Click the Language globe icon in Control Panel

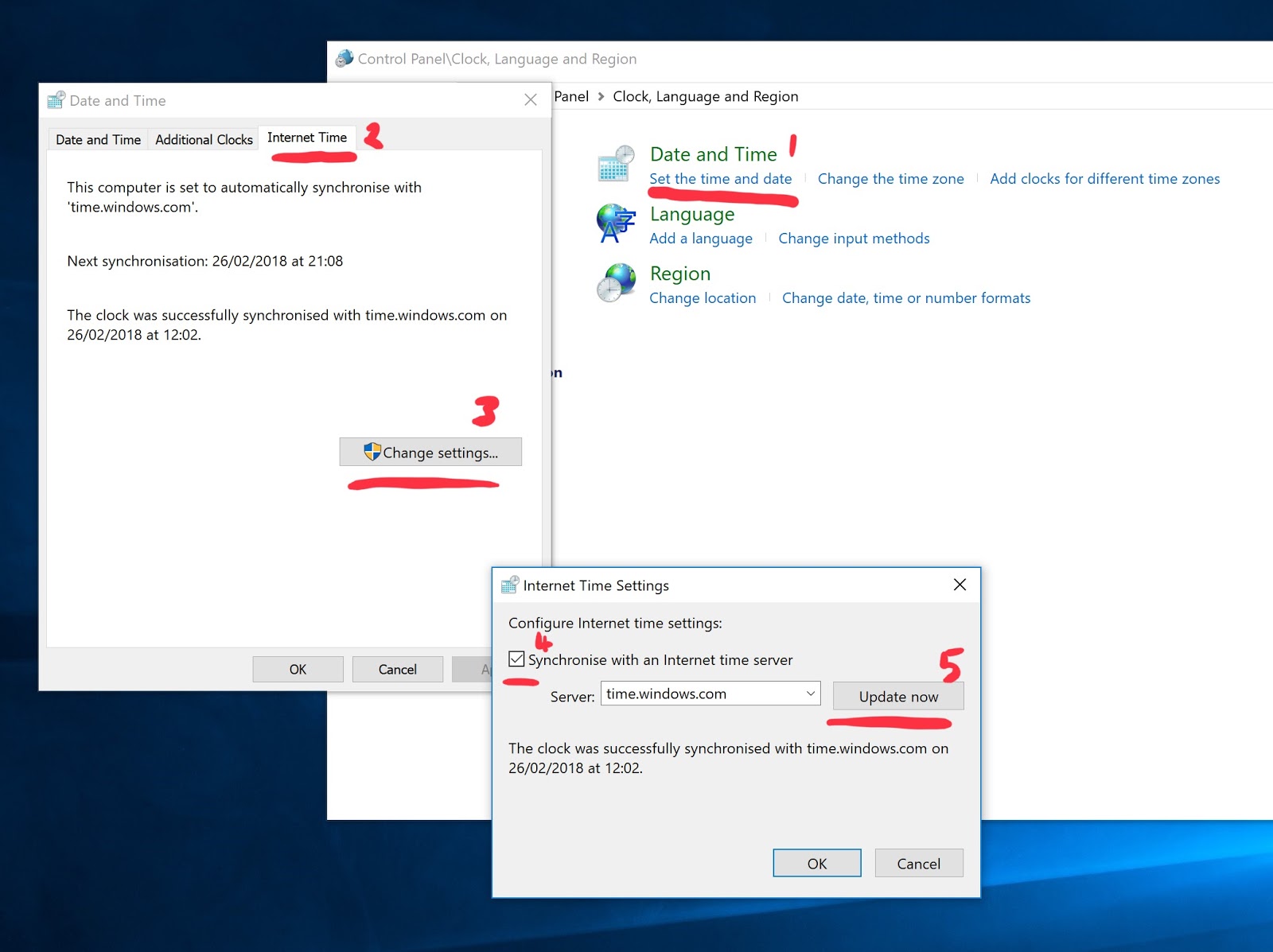click(x=617, y=223)
